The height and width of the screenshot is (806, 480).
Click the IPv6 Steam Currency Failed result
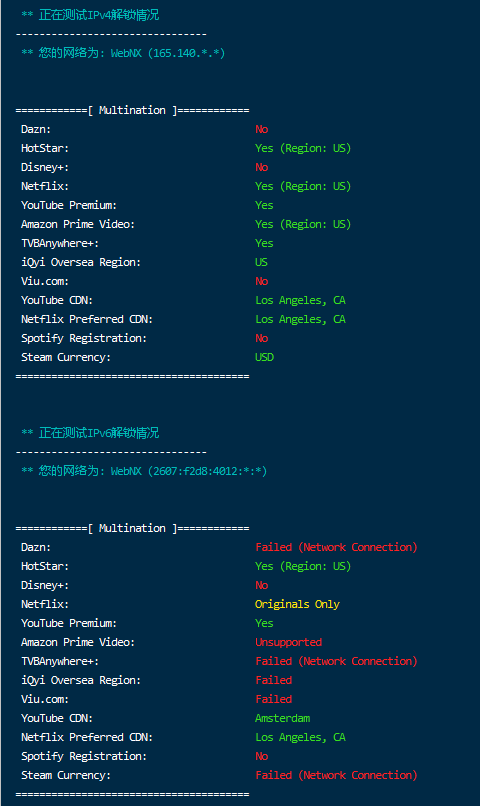(x=336, y=775)
